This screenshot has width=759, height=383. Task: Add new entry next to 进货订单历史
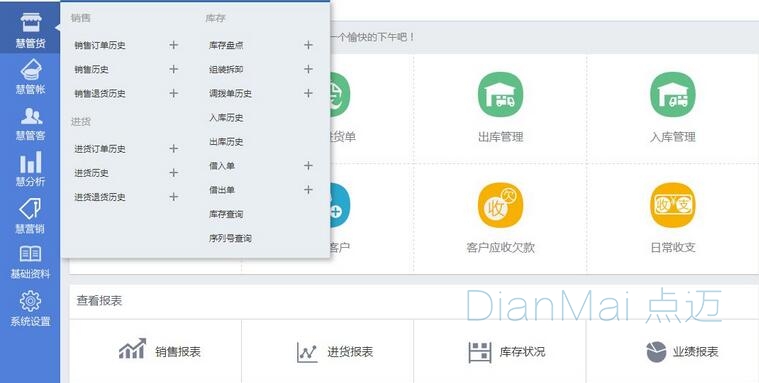click(x=174, y=149)
